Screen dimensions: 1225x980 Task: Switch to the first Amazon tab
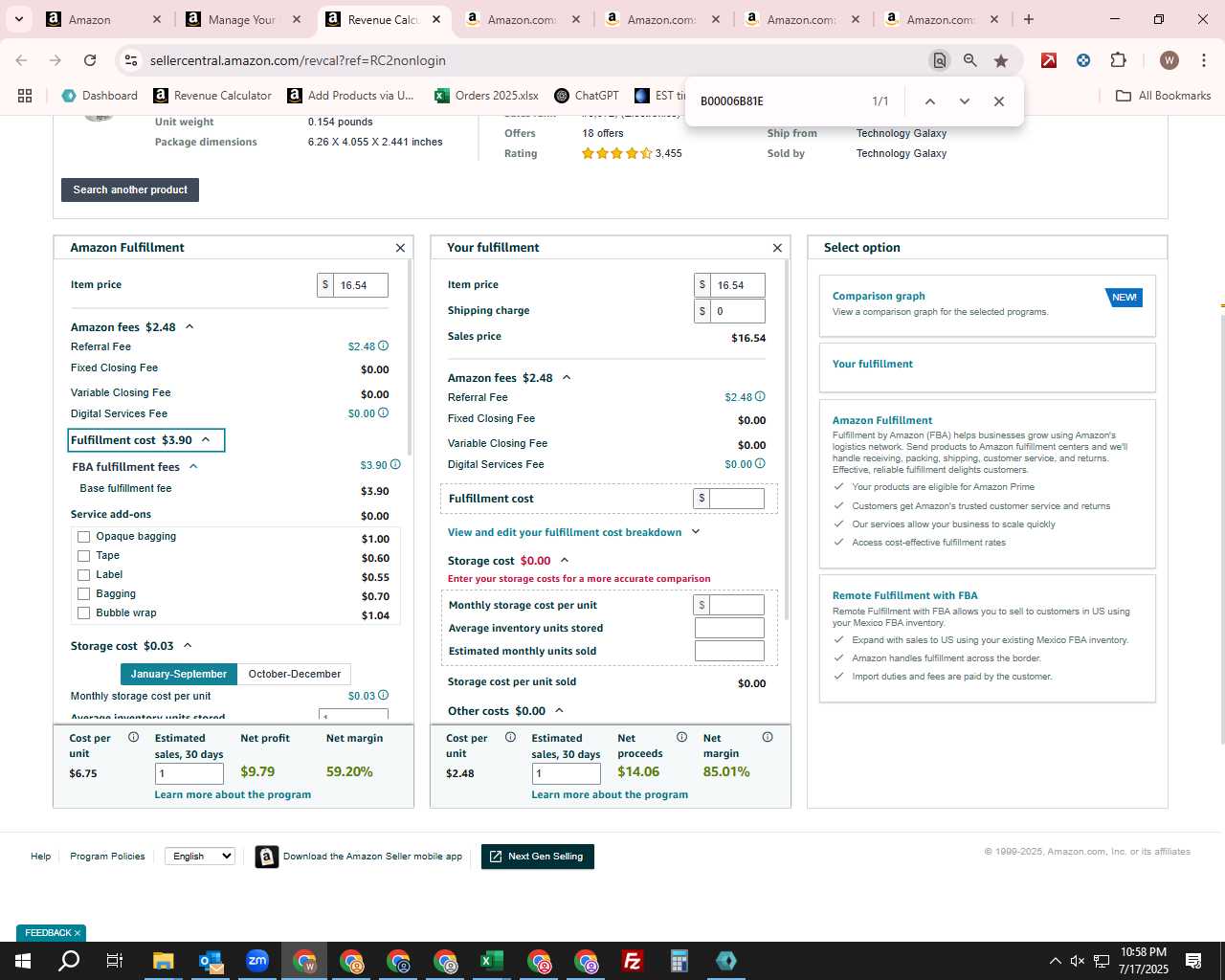coord(102,19)
